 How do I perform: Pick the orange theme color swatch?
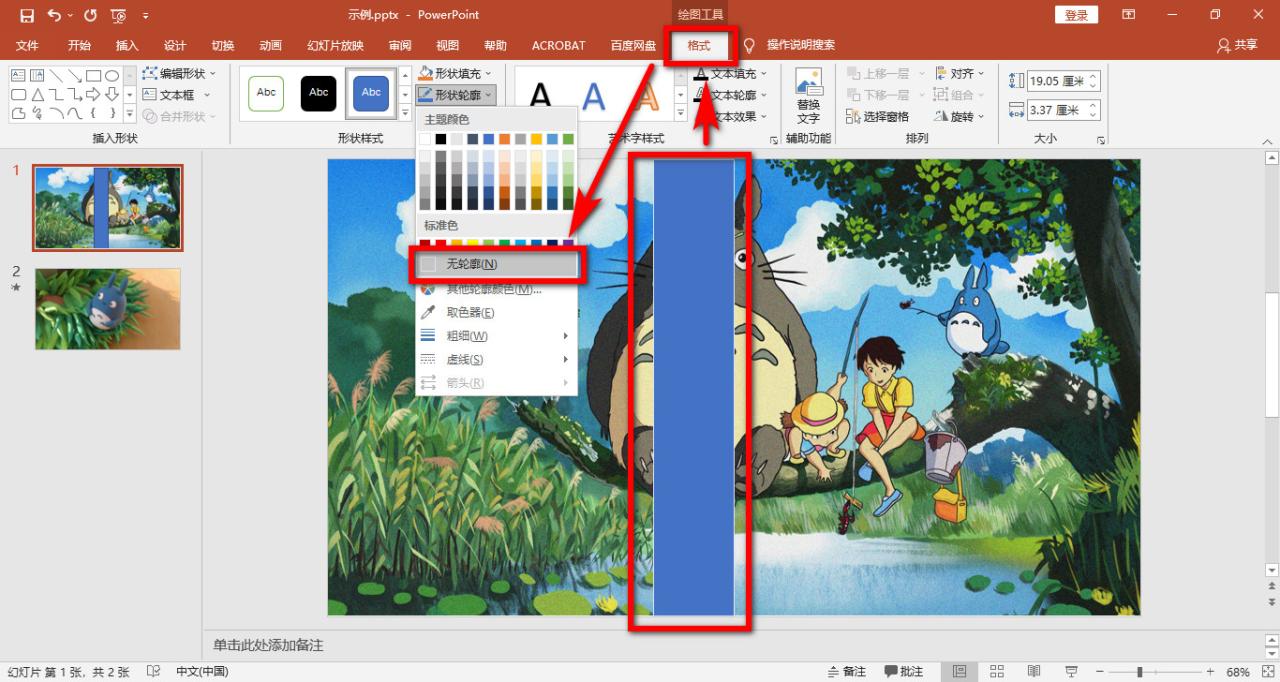pos(505,139)
